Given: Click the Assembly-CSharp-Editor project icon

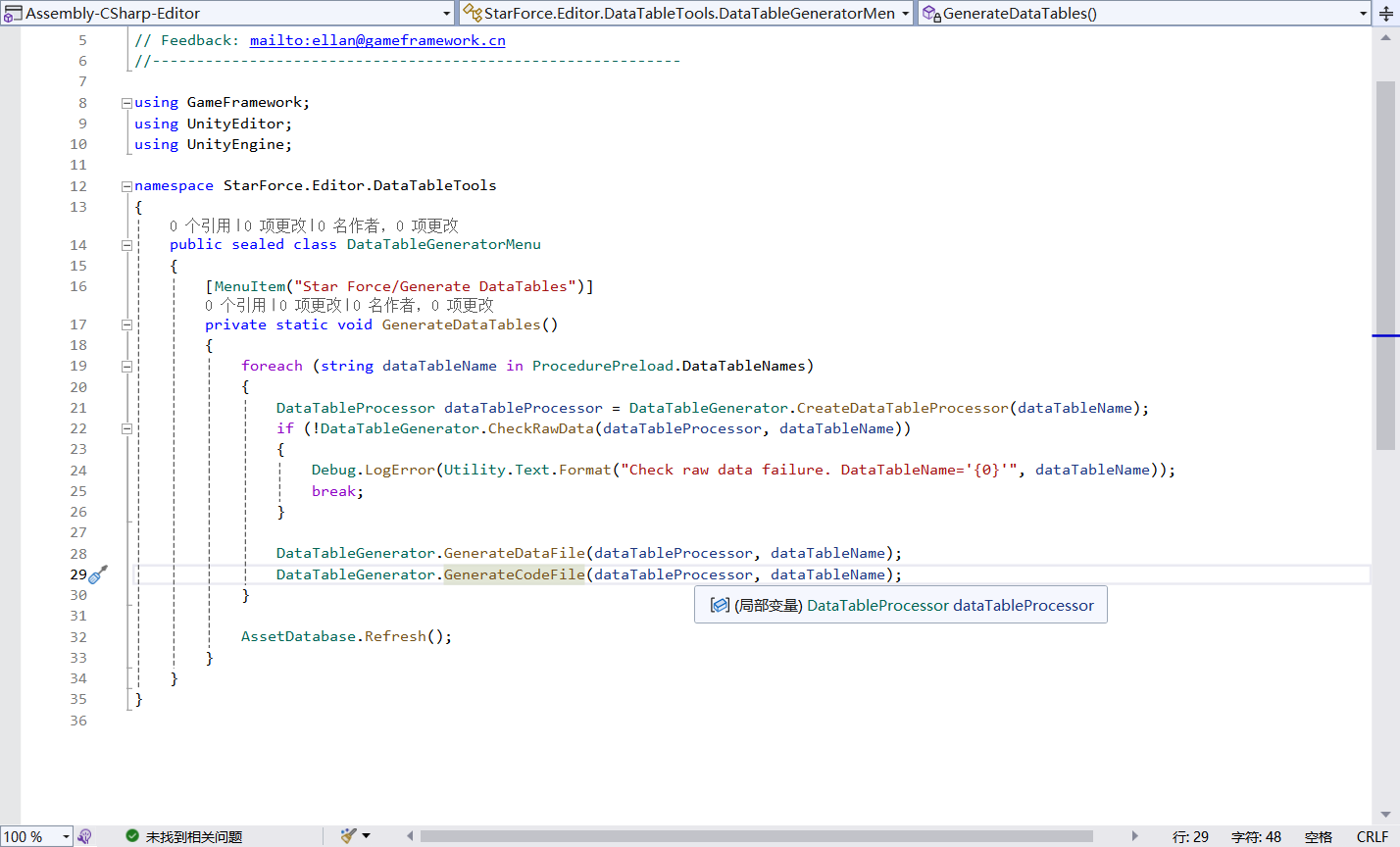Looking at the screenshot, I should 13,14.
